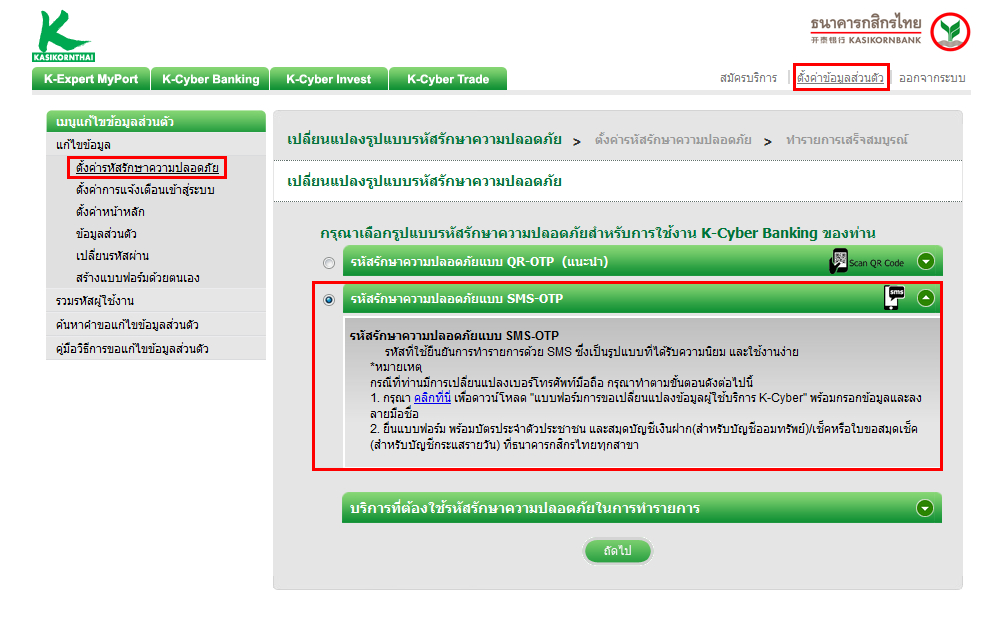Viewport: 1005px width, 628px height.
Task: Click the SMS phone icon
Action: [893, 297]
